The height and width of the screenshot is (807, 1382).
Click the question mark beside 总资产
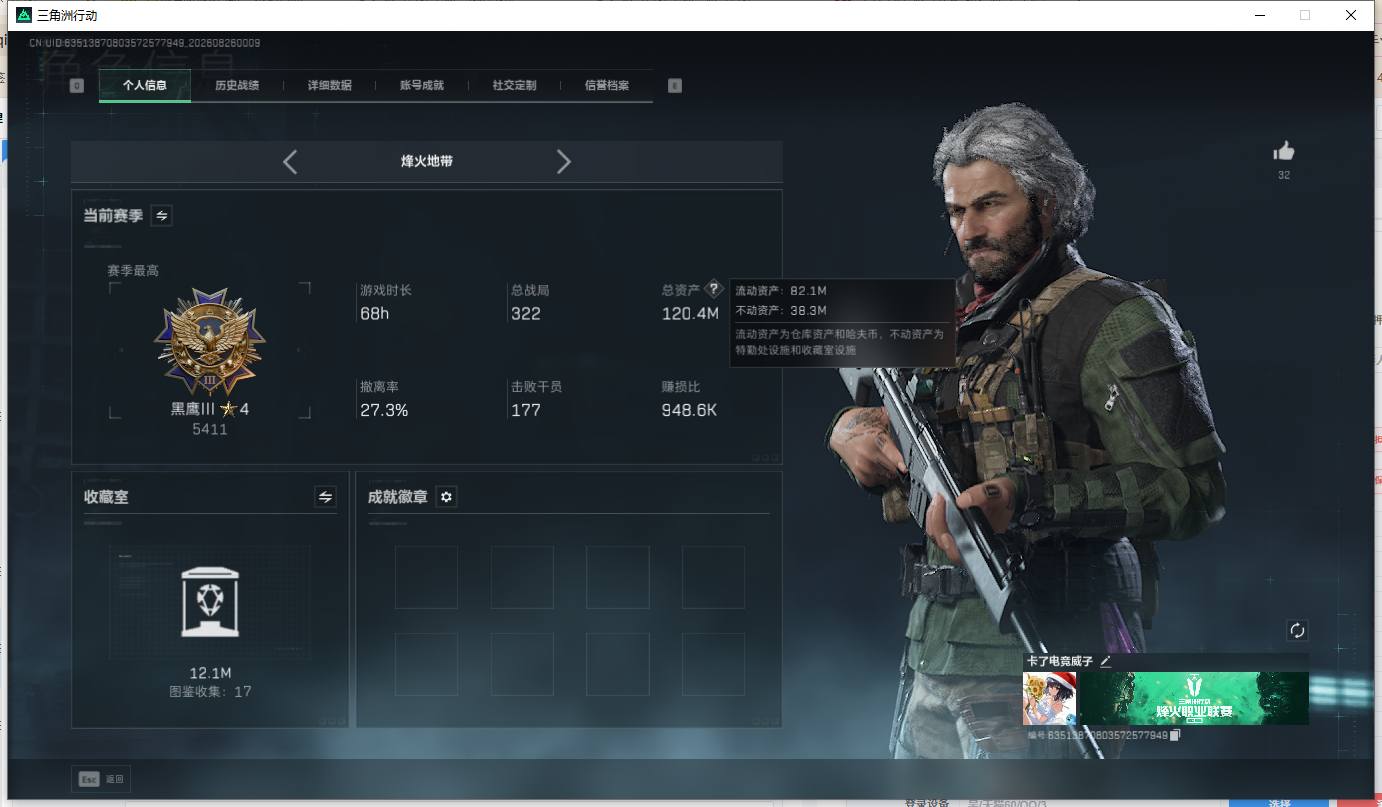(713, 289)
